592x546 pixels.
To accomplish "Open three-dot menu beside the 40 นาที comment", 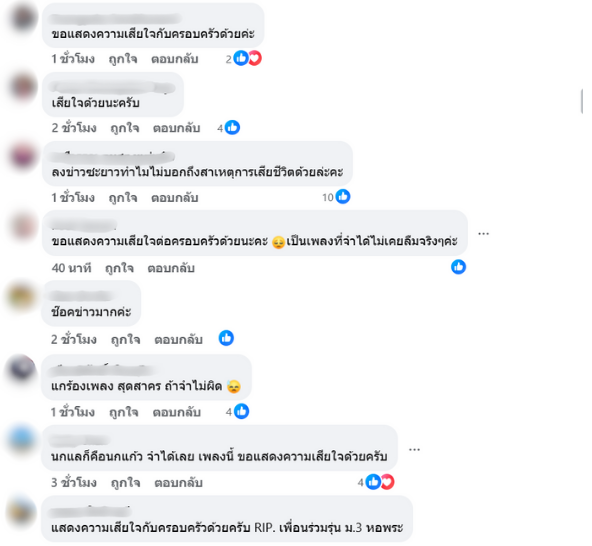I will (x=484, y=234).
